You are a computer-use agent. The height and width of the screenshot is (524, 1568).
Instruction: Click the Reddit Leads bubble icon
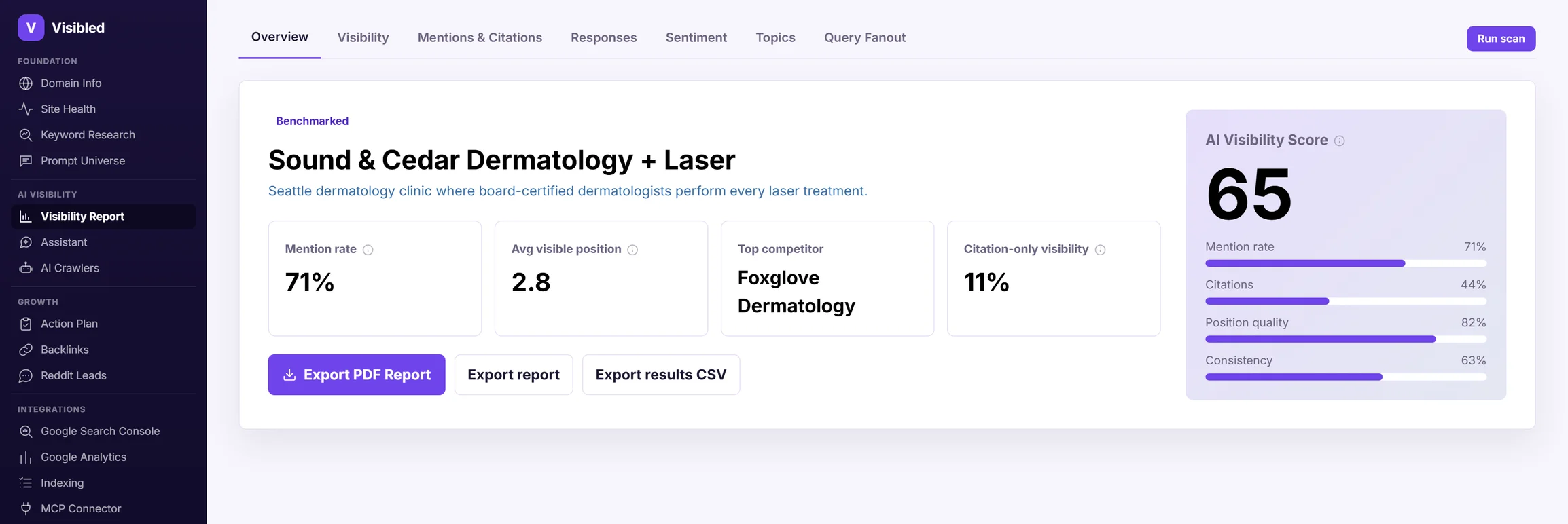(x=26, y=375)
